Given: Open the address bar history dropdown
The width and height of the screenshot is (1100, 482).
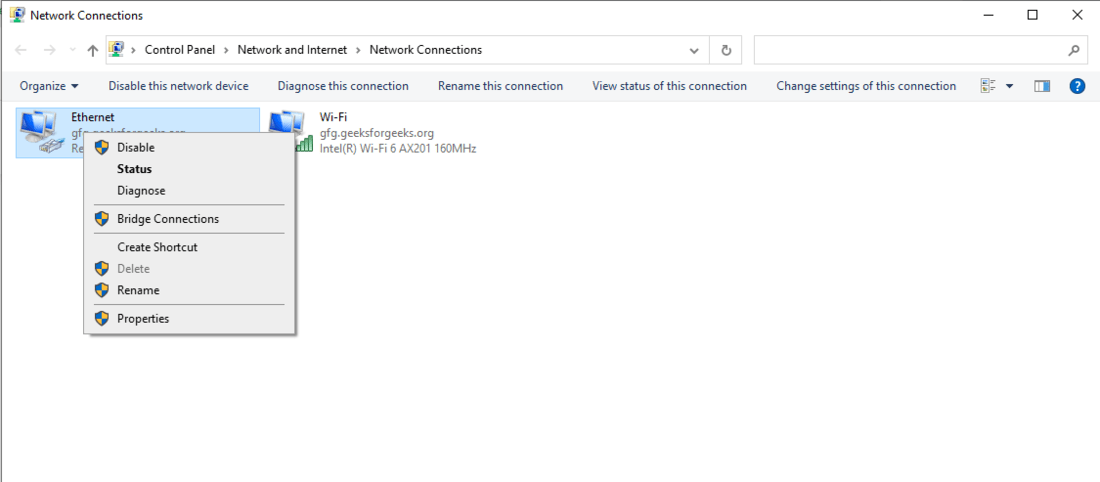Looking at the screenshot, I should (x=694, y=50).
